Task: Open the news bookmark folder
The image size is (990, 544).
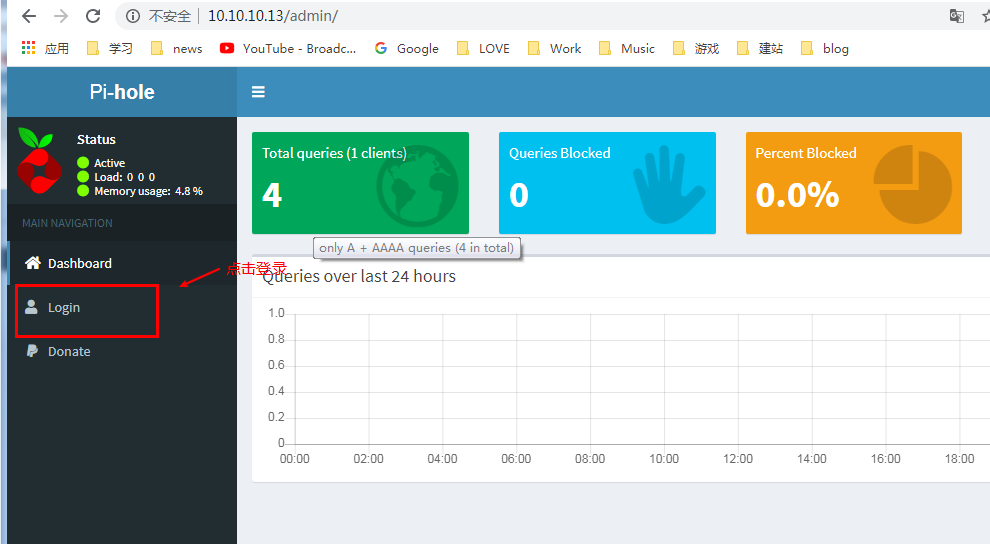Action: click(177, 49)
